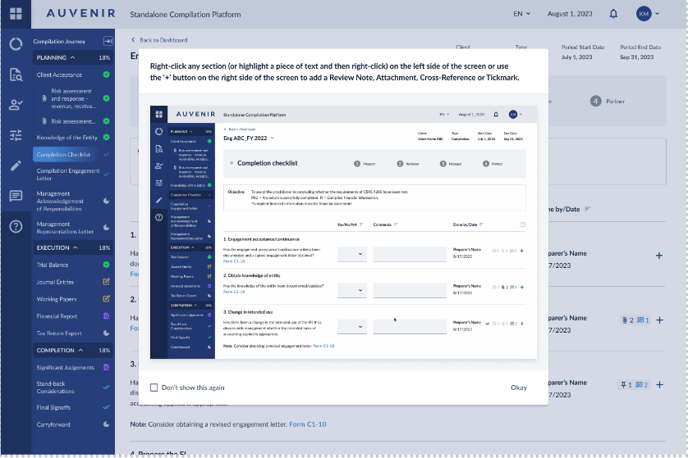Viewport: 688px width, 458px height.
Task: Open the team members icon in left rail
Action: pyautogui.click(x=15, y=105)
